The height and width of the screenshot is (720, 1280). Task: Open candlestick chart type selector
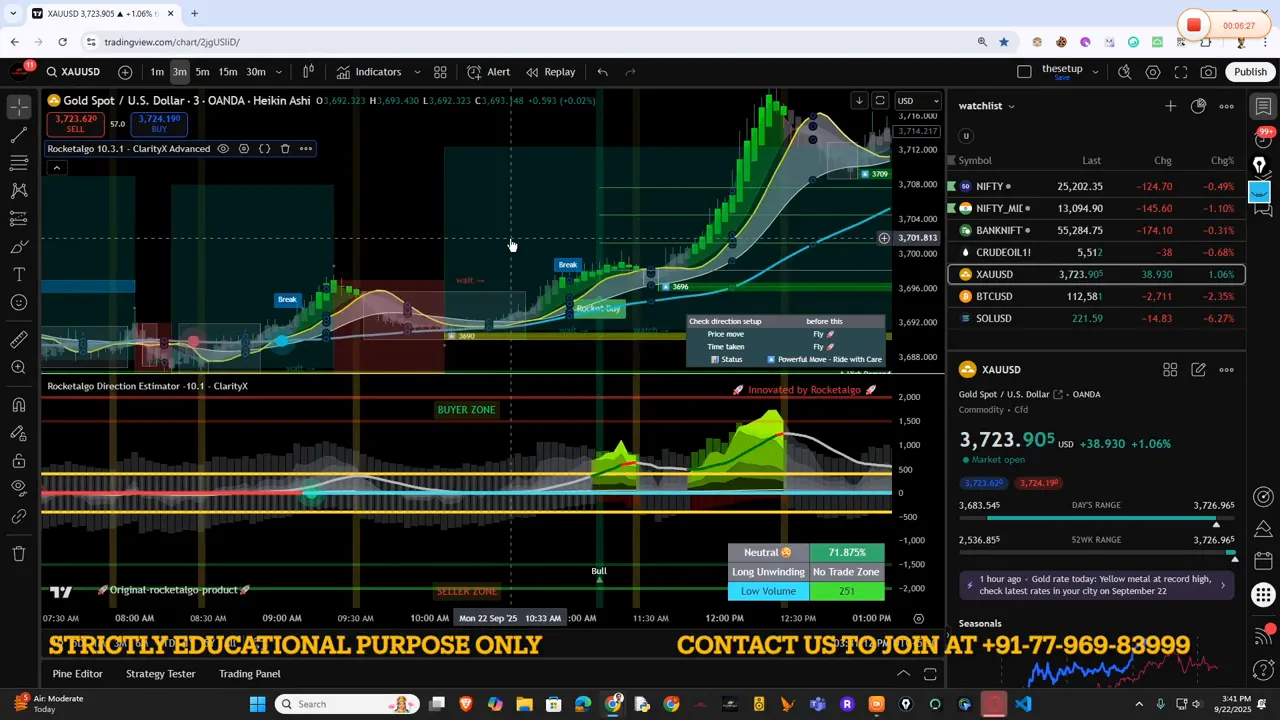(x=308, y=72)
